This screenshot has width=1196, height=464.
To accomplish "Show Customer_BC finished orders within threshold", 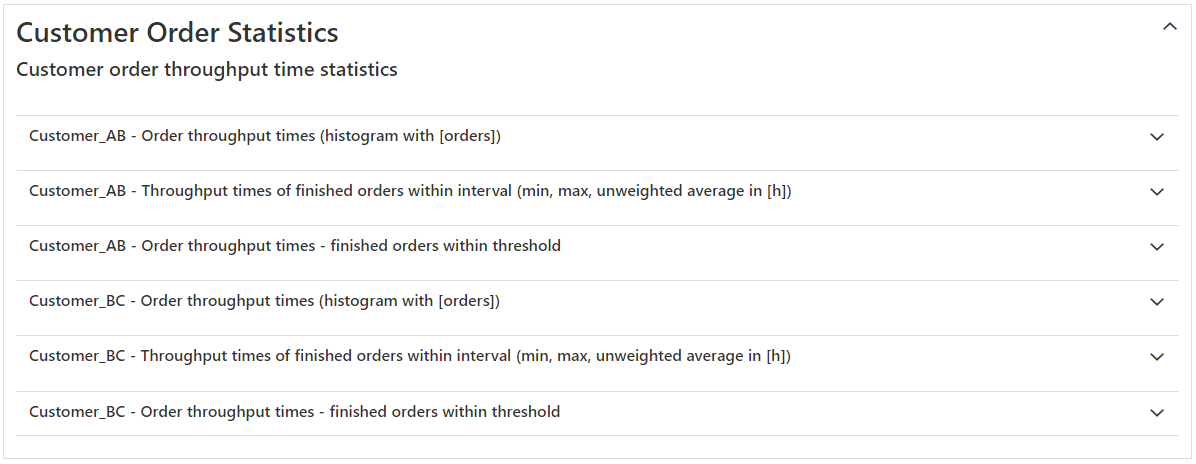I will [x=294, y=411].
